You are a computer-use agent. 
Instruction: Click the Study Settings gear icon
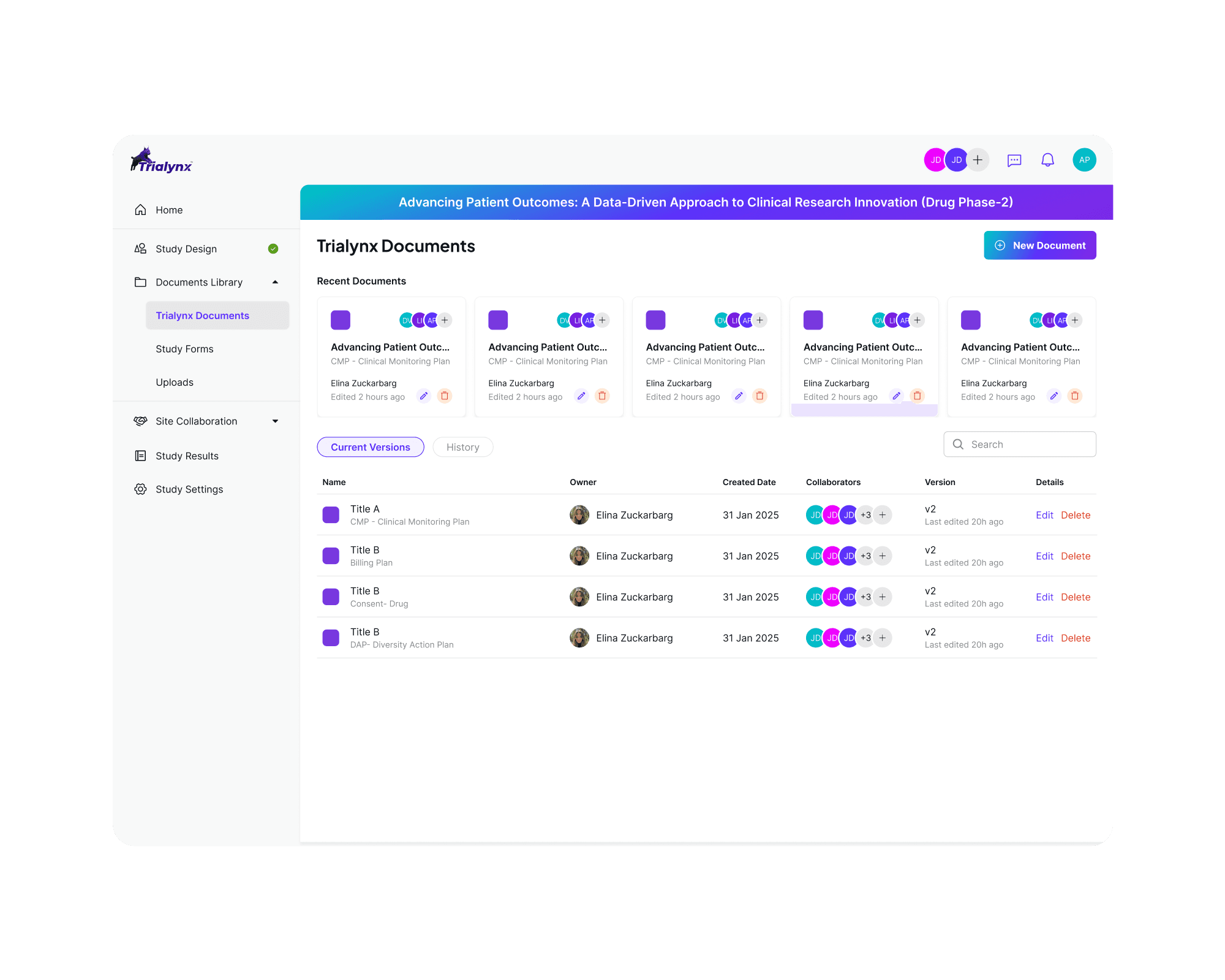[140, 489]
